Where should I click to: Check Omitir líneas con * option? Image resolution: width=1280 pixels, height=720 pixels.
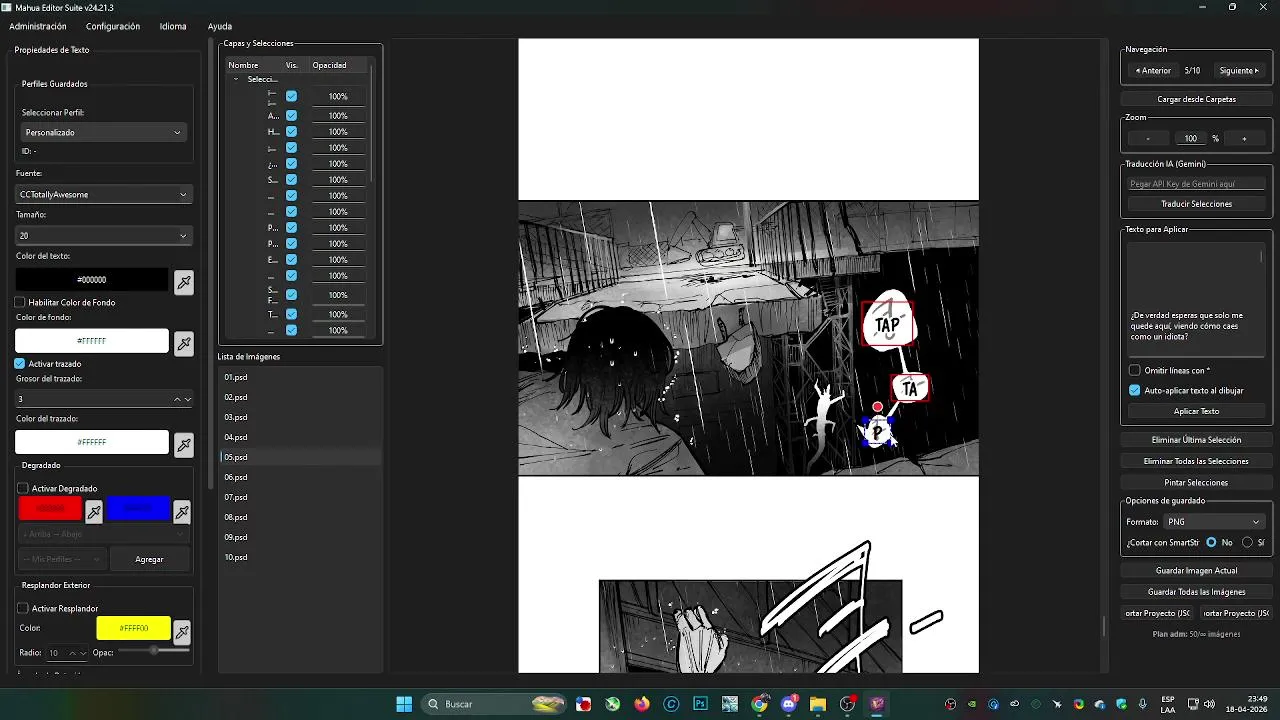1135,370
